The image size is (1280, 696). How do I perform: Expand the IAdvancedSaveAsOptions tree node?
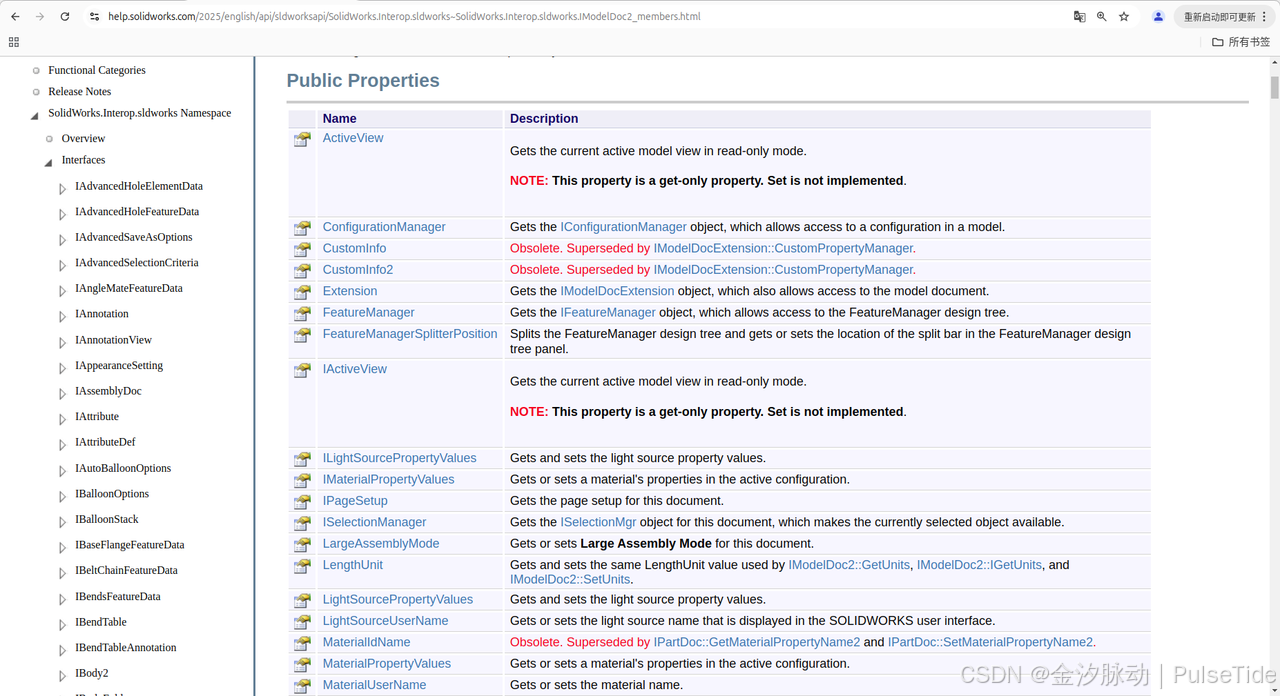point(62,238)
